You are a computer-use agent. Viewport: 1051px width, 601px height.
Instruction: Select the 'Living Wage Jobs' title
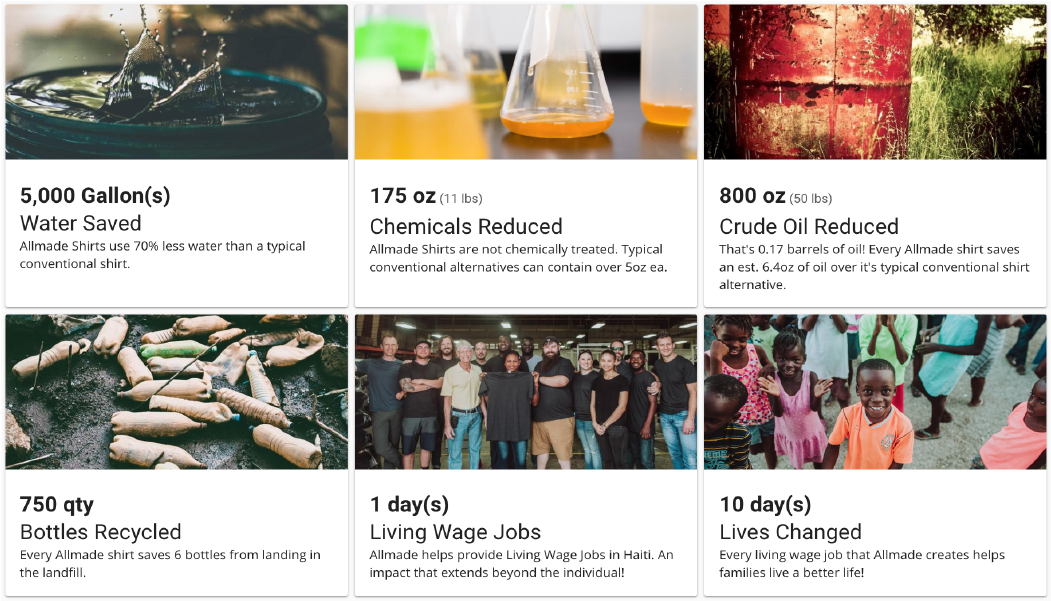(x=455, y=532)
